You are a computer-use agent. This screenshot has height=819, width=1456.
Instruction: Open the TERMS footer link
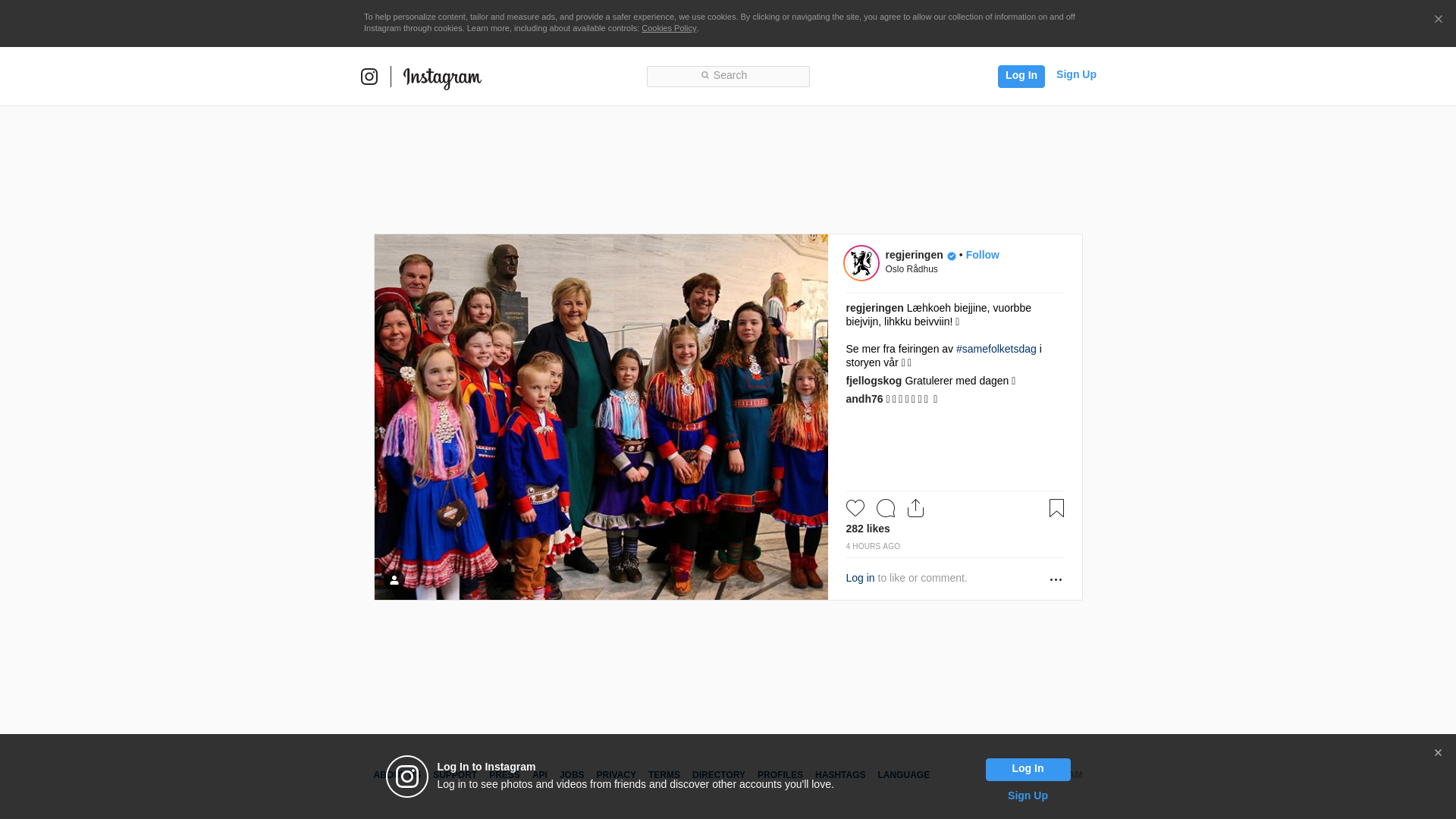click(x=664, y=775)
